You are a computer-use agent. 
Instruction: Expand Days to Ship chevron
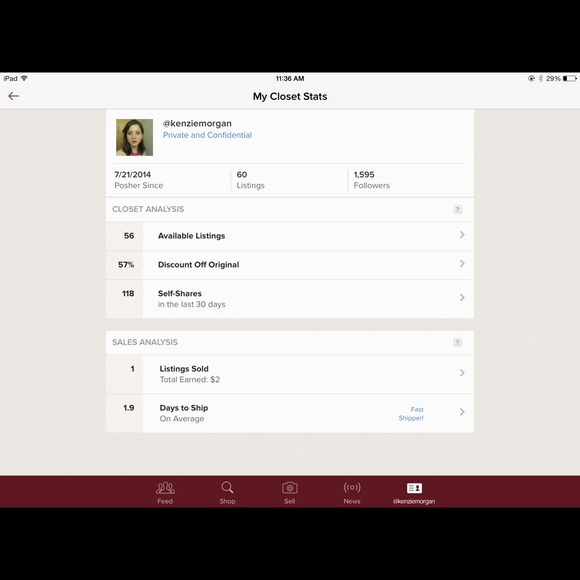462,412
